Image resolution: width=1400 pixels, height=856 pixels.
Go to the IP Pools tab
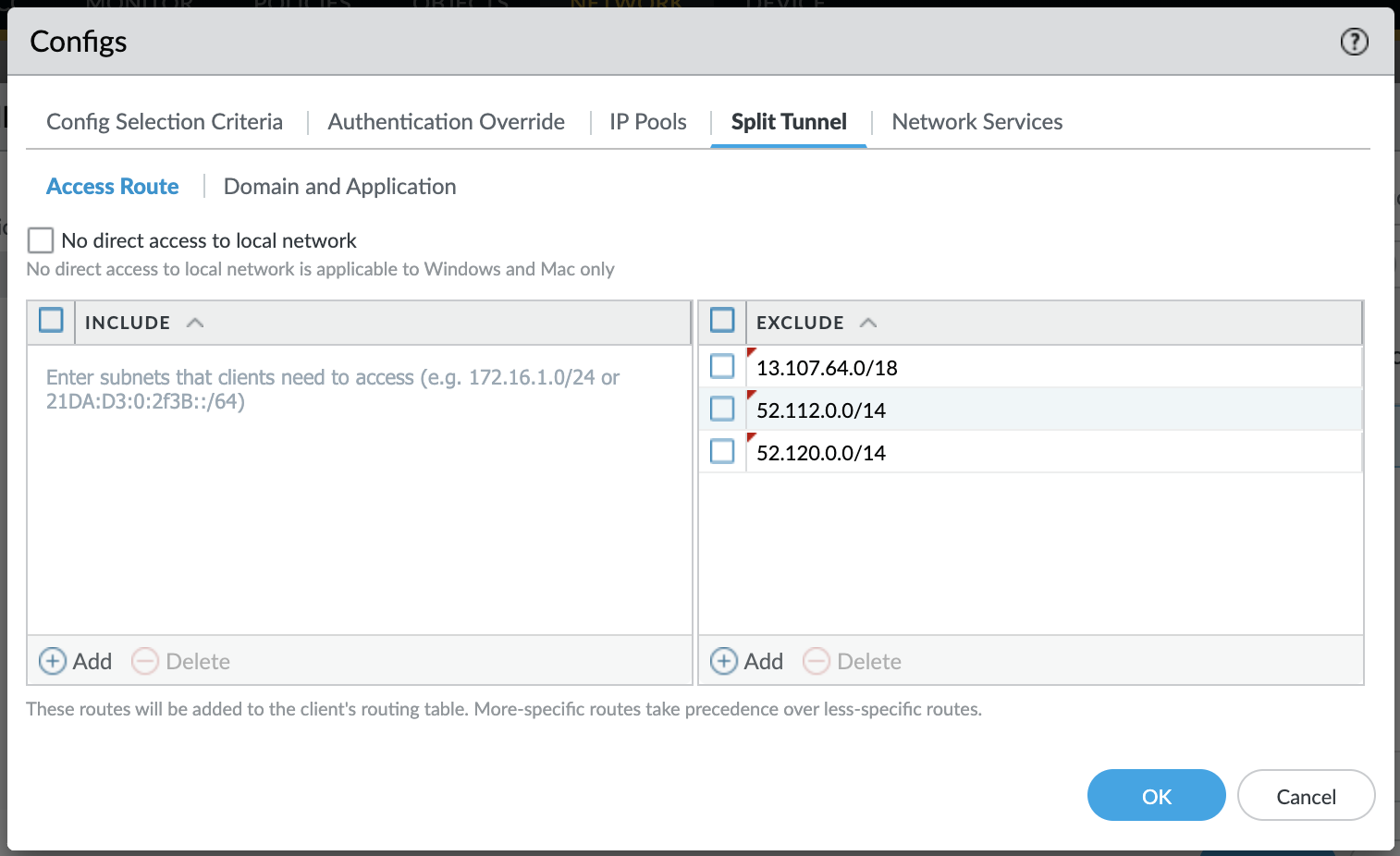(x=647, y=122)
